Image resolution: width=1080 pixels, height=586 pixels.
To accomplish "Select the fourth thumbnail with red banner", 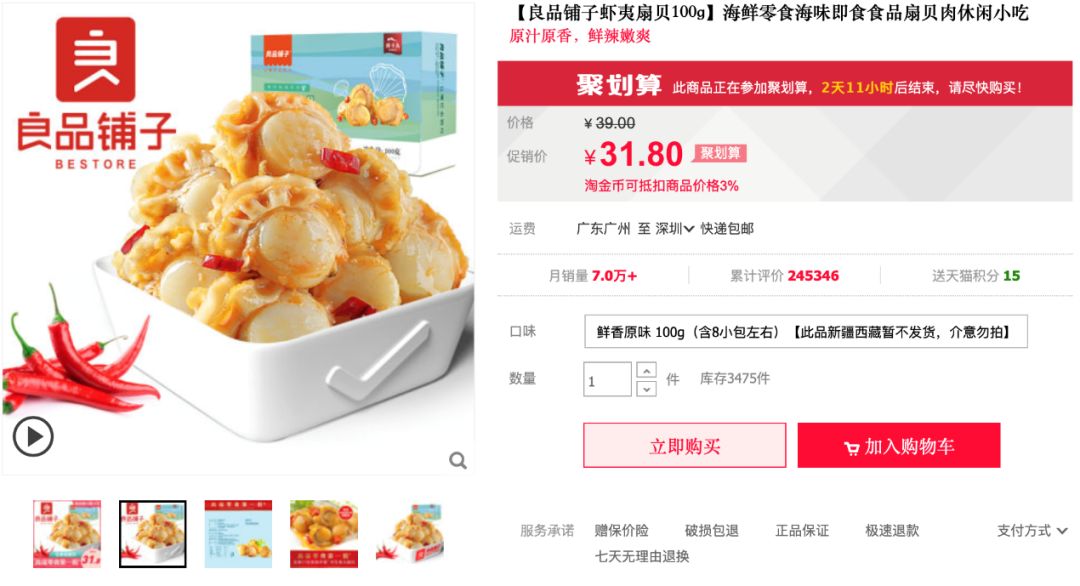I will [x=324, y=534].
